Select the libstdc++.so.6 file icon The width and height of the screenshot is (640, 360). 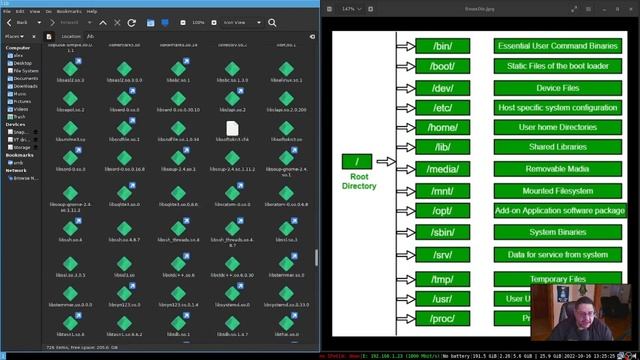[178, 264]
